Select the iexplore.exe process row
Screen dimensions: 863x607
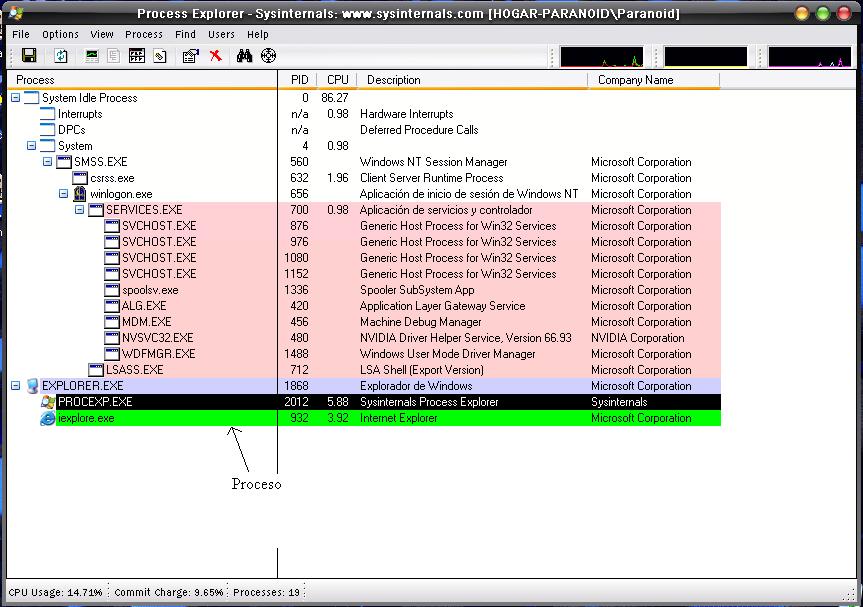(x=86, y=418)
